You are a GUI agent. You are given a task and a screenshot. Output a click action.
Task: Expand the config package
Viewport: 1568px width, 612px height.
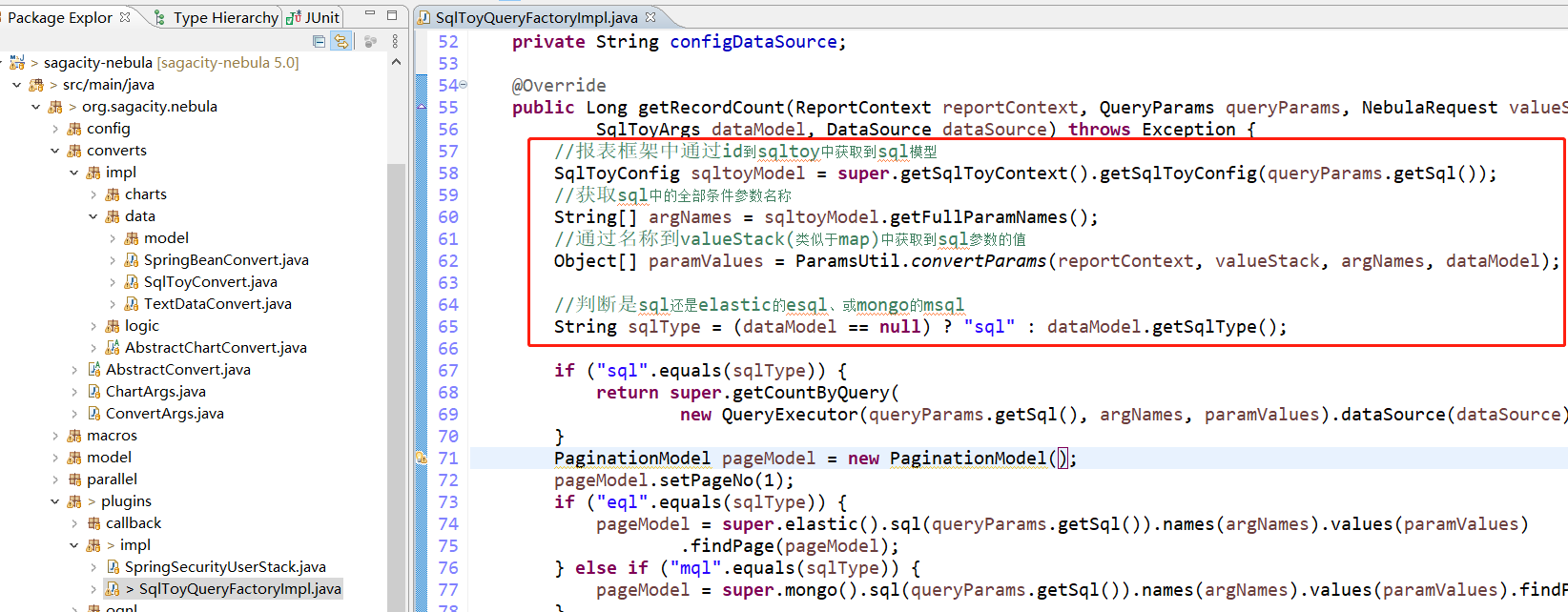55,129
